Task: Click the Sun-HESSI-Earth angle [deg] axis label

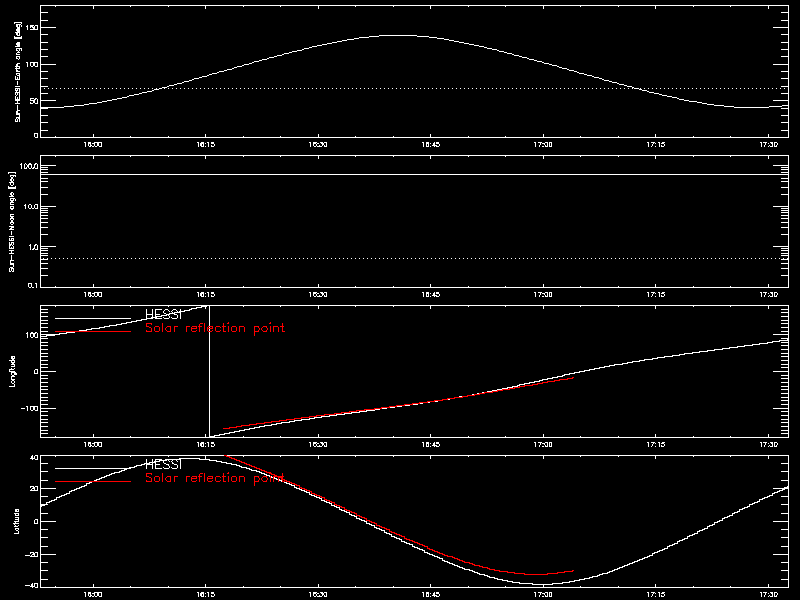Action: point(17,72)
